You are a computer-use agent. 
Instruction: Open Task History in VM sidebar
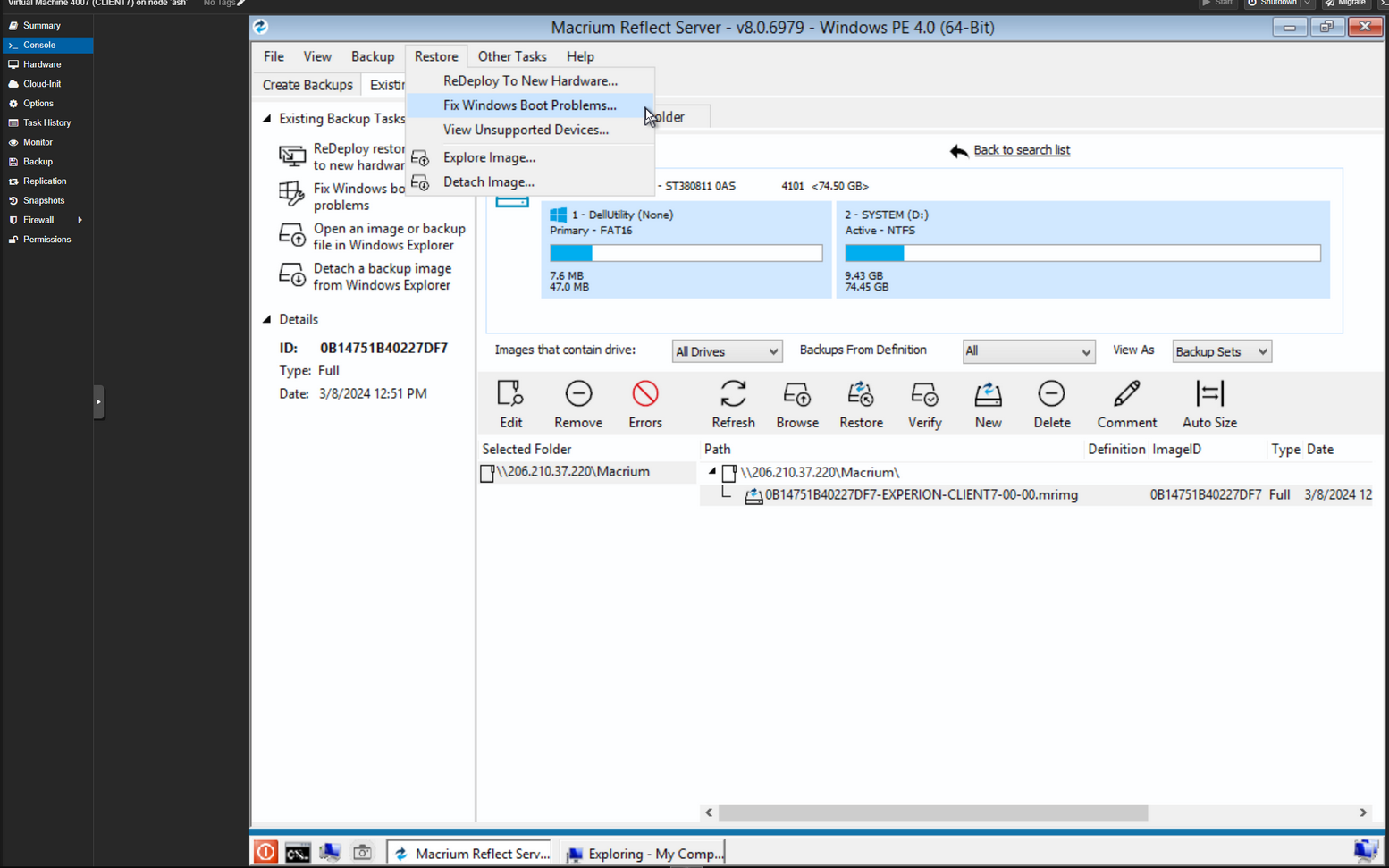(x=46, y=122)
